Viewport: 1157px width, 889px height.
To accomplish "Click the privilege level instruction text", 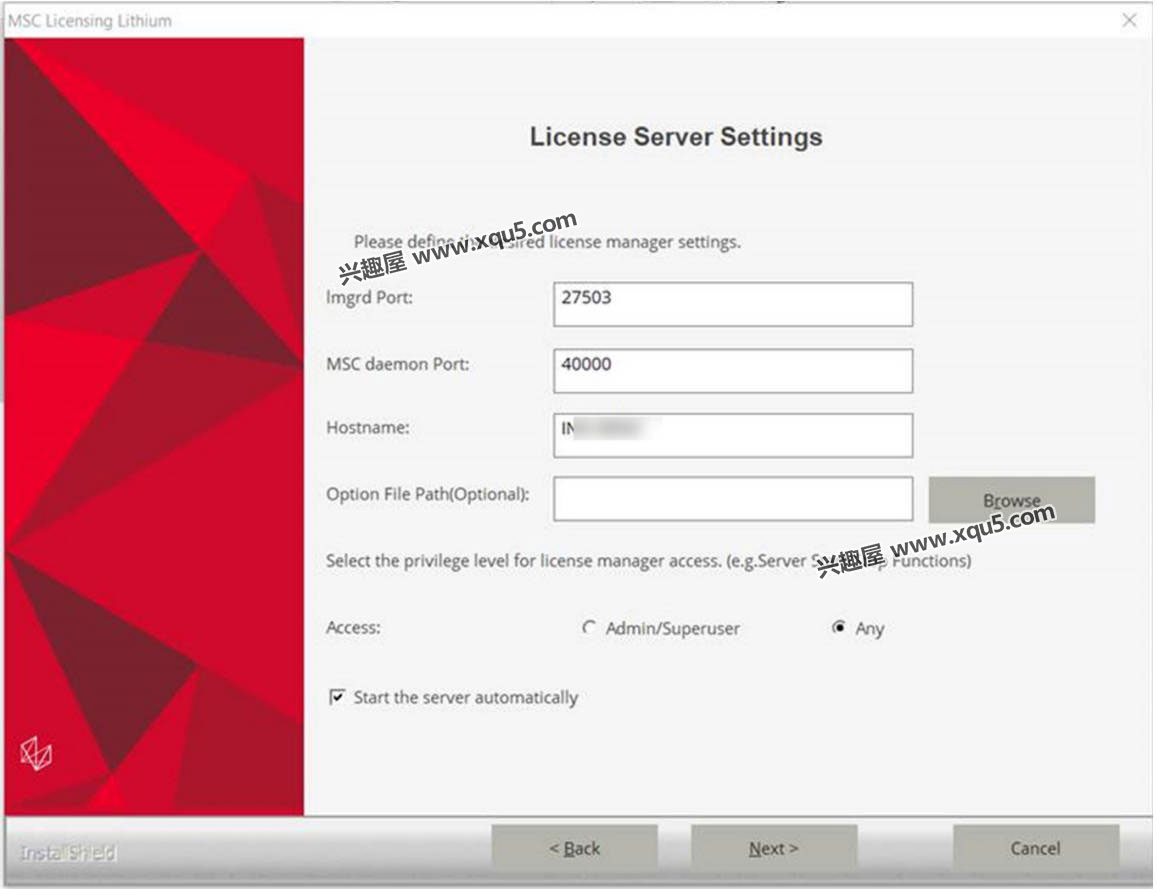I will [649, 561].
